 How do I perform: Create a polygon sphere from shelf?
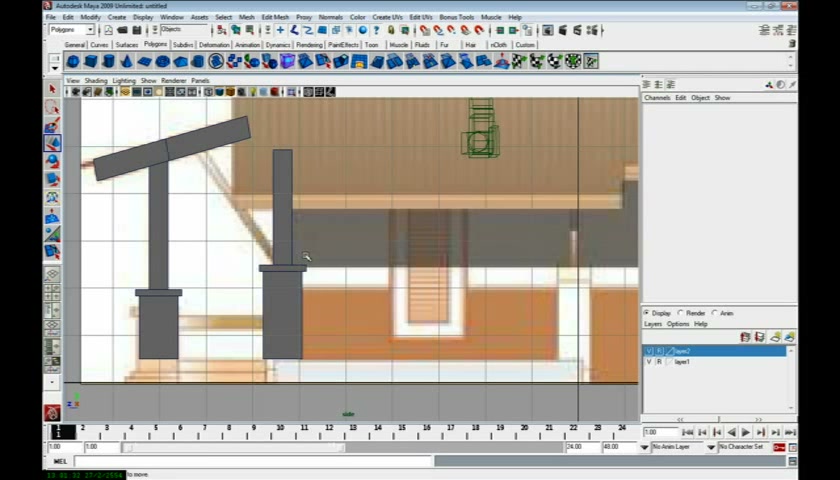coord(73,62)
